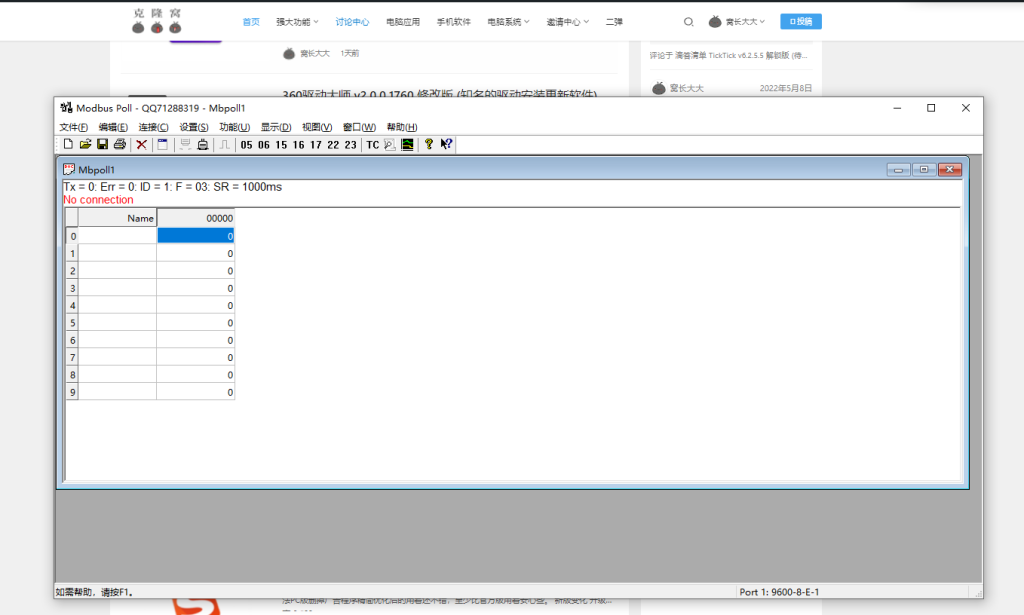Open the 文件(F) menu
Viewport: 1024px width, 615px height.
pos(74,127)
